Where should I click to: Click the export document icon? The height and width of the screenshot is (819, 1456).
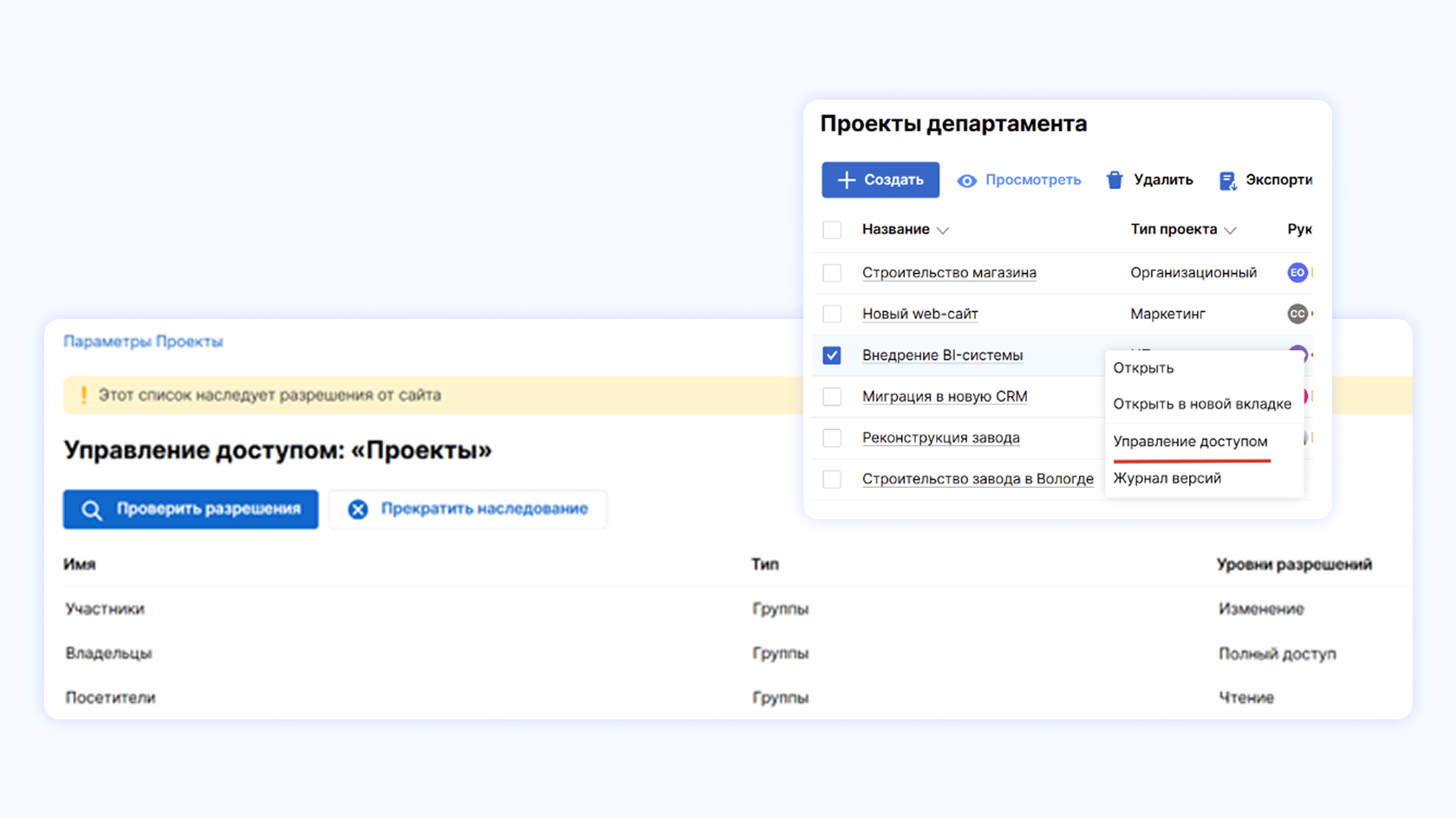(x=1227, y=181)
